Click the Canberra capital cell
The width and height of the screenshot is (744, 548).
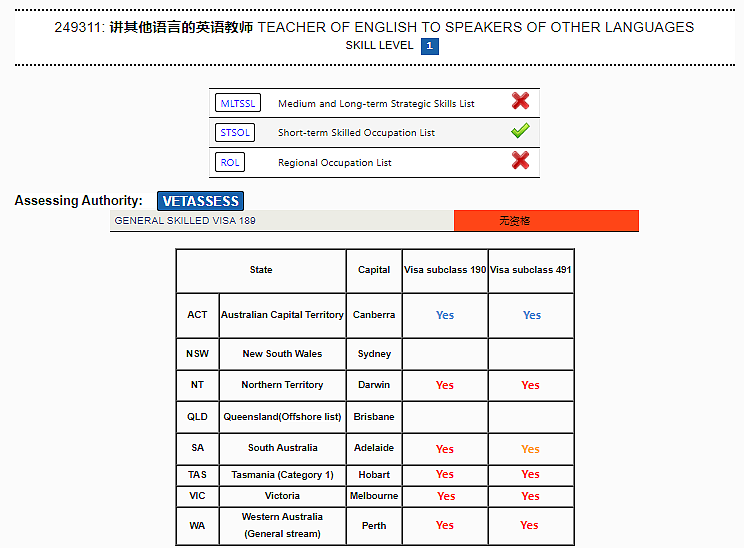[x=374, y=315]
